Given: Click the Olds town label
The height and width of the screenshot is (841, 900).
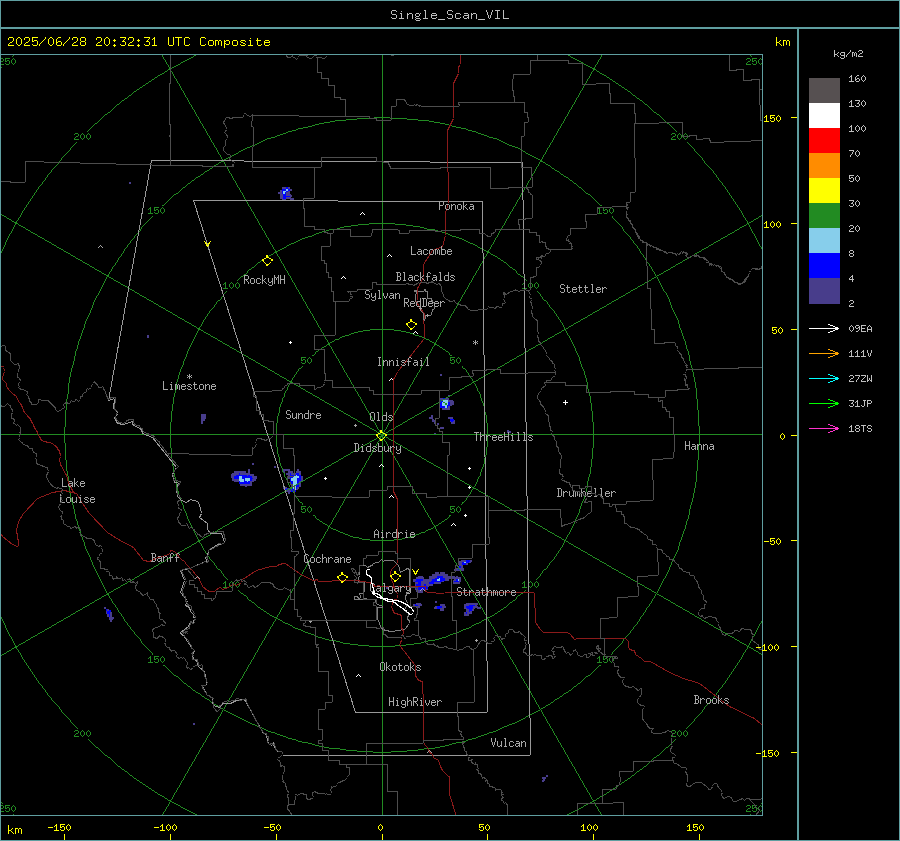Looking at the screenshot, I should coord(381,417).
